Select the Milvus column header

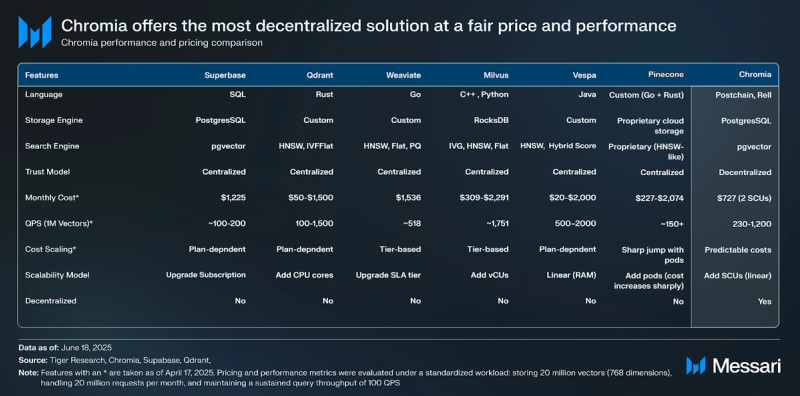(x=496, y=75)
